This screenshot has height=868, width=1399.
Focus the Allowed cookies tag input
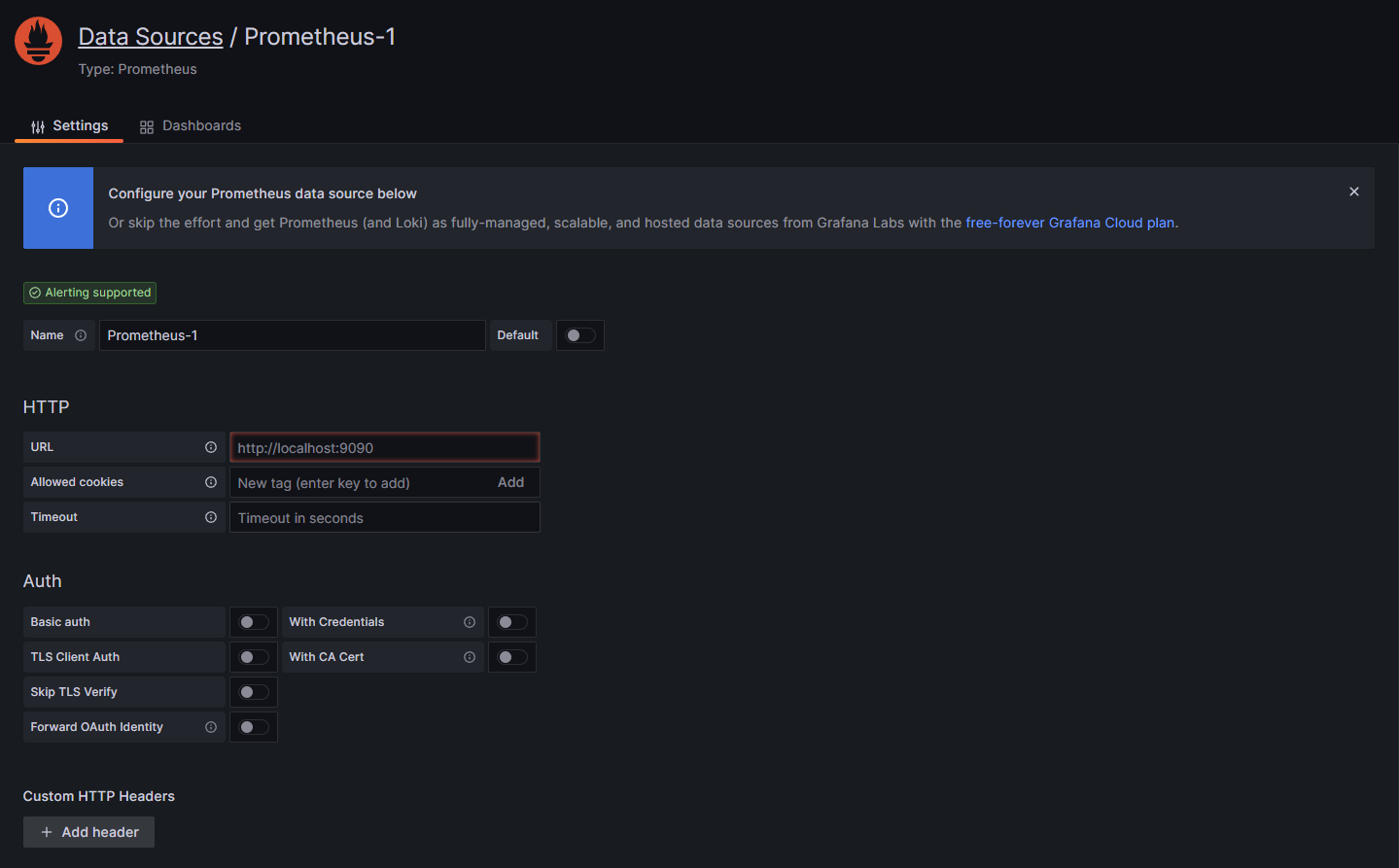point(360,483)
